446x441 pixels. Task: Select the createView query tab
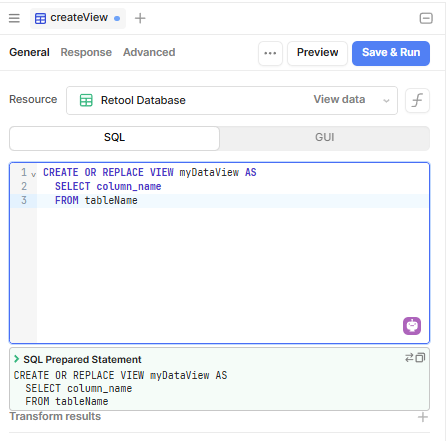tap(78, 18)
